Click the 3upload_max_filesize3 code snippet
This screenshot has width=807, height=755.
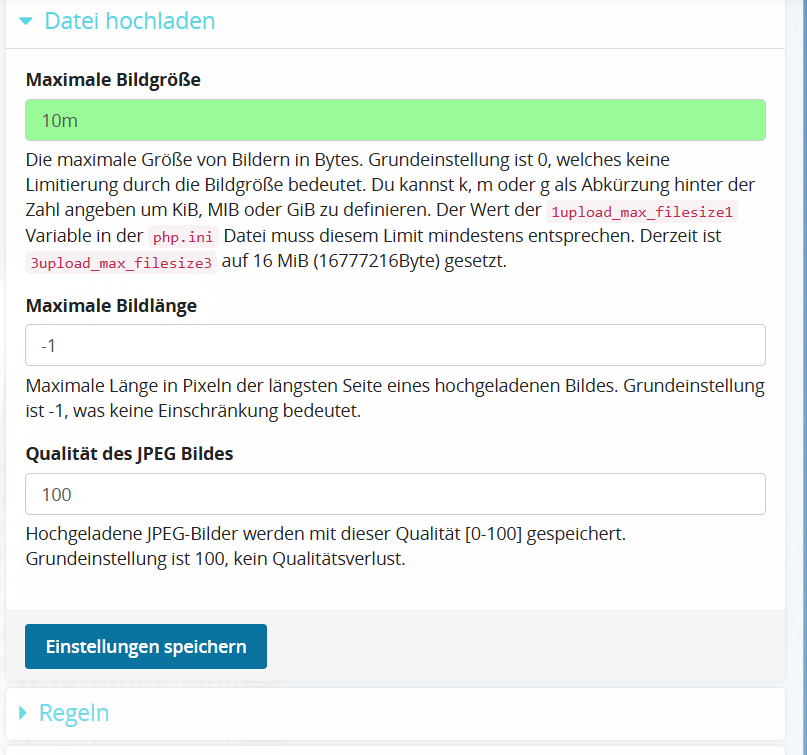pyautogui.click(x=121, y=264)
